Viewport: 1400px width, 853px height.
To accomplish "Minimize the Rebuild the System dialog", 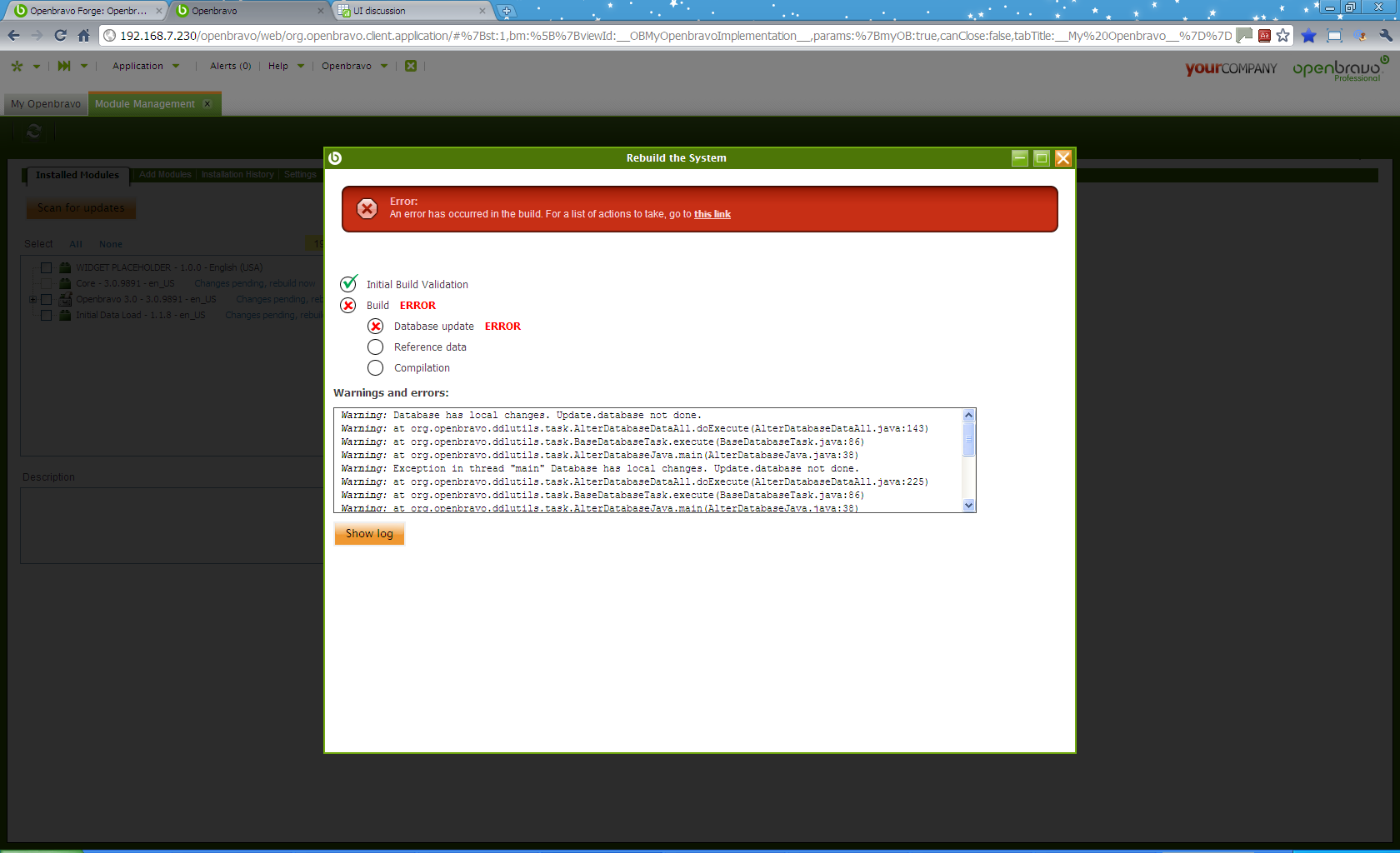I will pyautogui.click(x=1020, y=158).
